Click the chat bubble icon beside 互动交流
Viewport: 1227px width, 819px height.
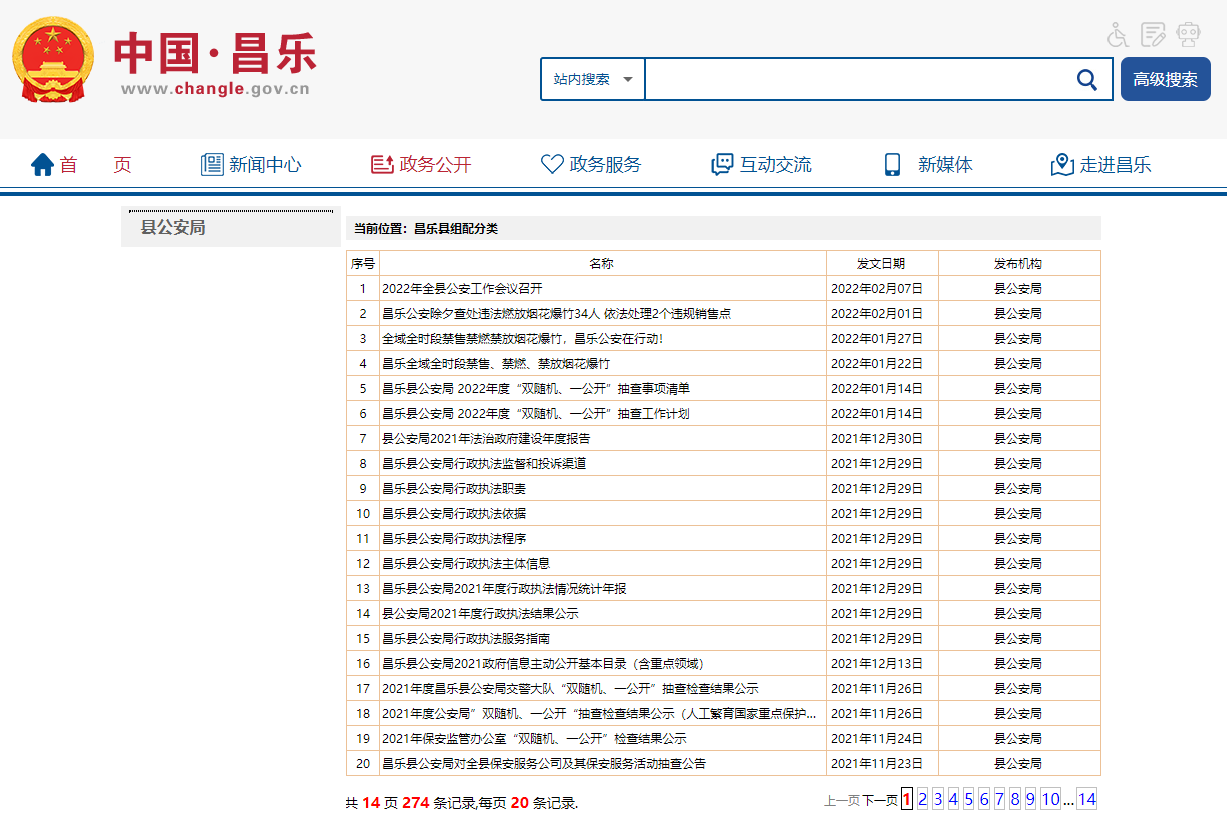(x=722, y=165)
